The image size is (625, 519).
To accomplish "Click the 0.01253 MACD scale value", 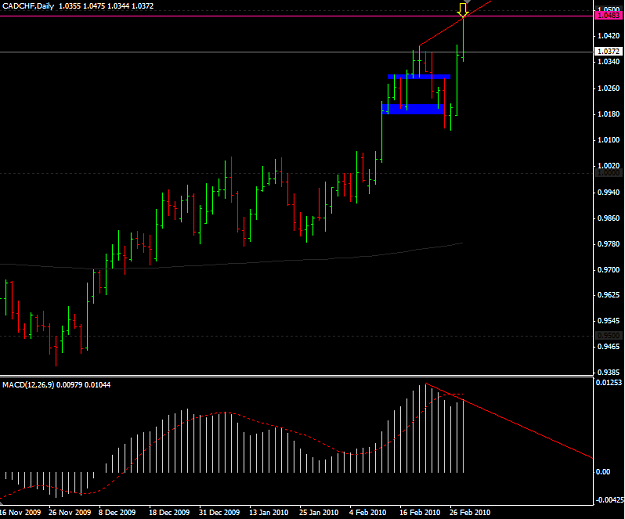I will pyautogui.click(x=609, y=383).
